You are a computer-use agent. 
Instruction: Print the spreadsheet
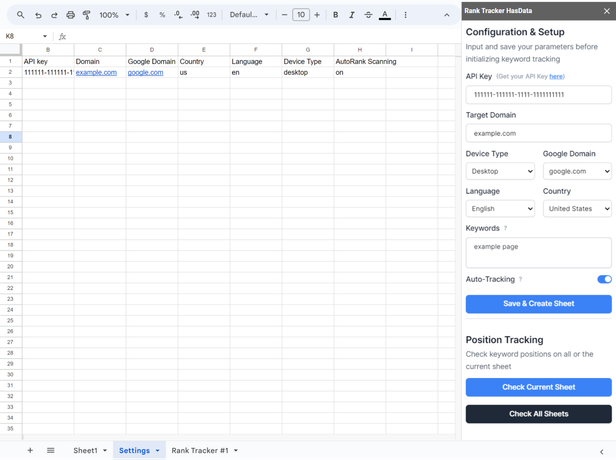click(x=70, y=15)
